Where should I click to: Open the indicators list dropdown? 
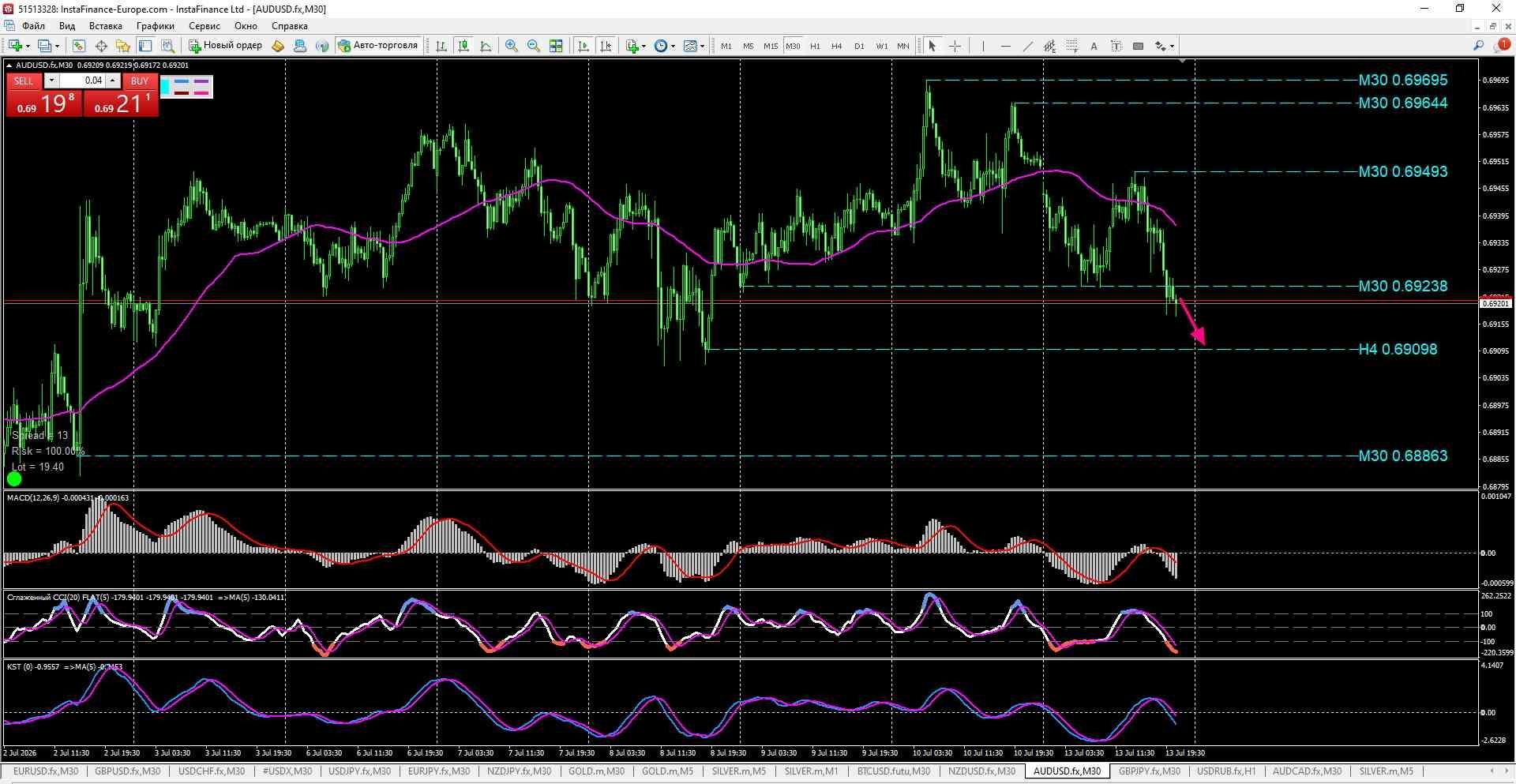(x=636, y=46)
